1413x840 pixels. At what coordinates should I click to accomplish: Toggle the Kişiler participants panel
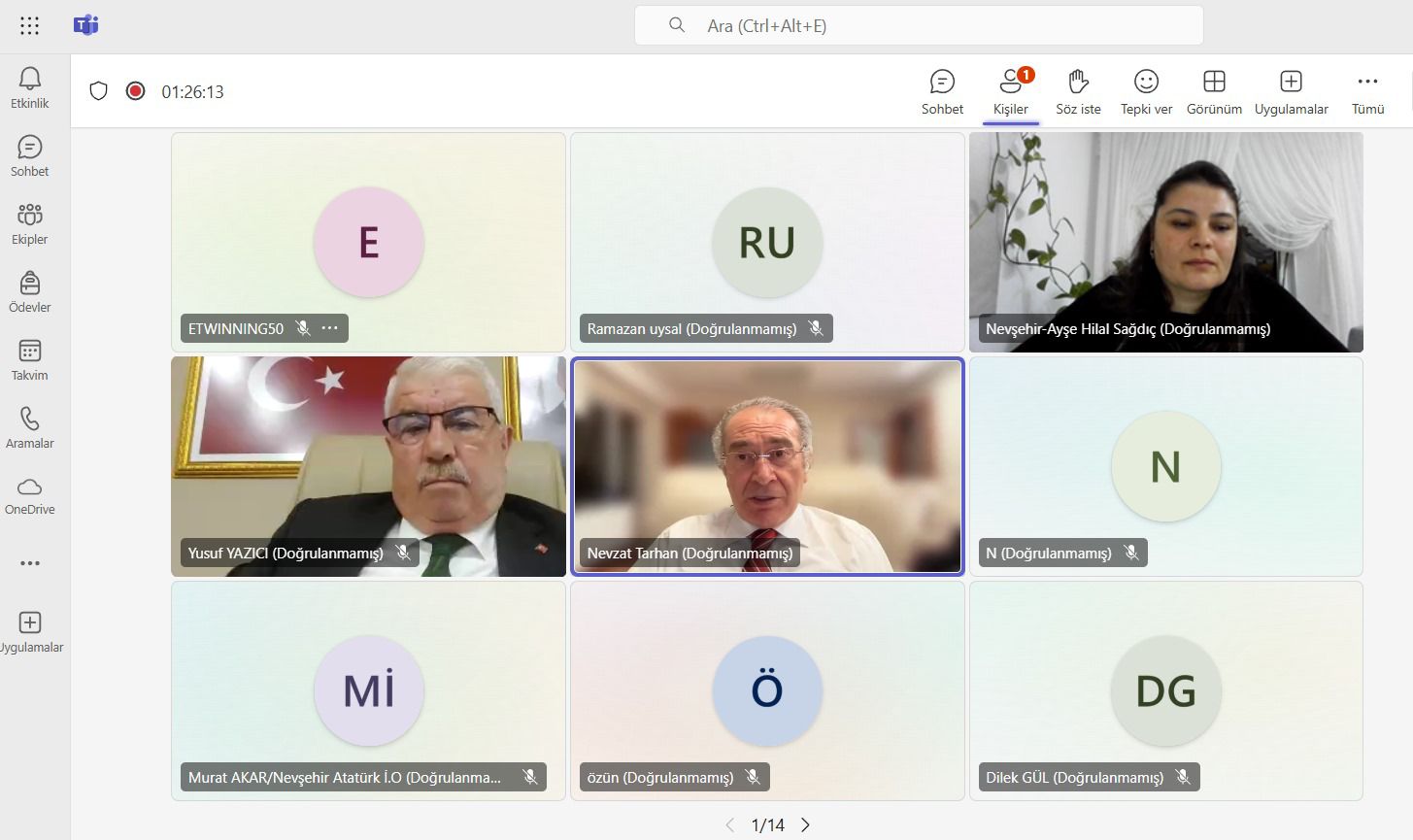pyautogui.click(x=1010, y=91)
